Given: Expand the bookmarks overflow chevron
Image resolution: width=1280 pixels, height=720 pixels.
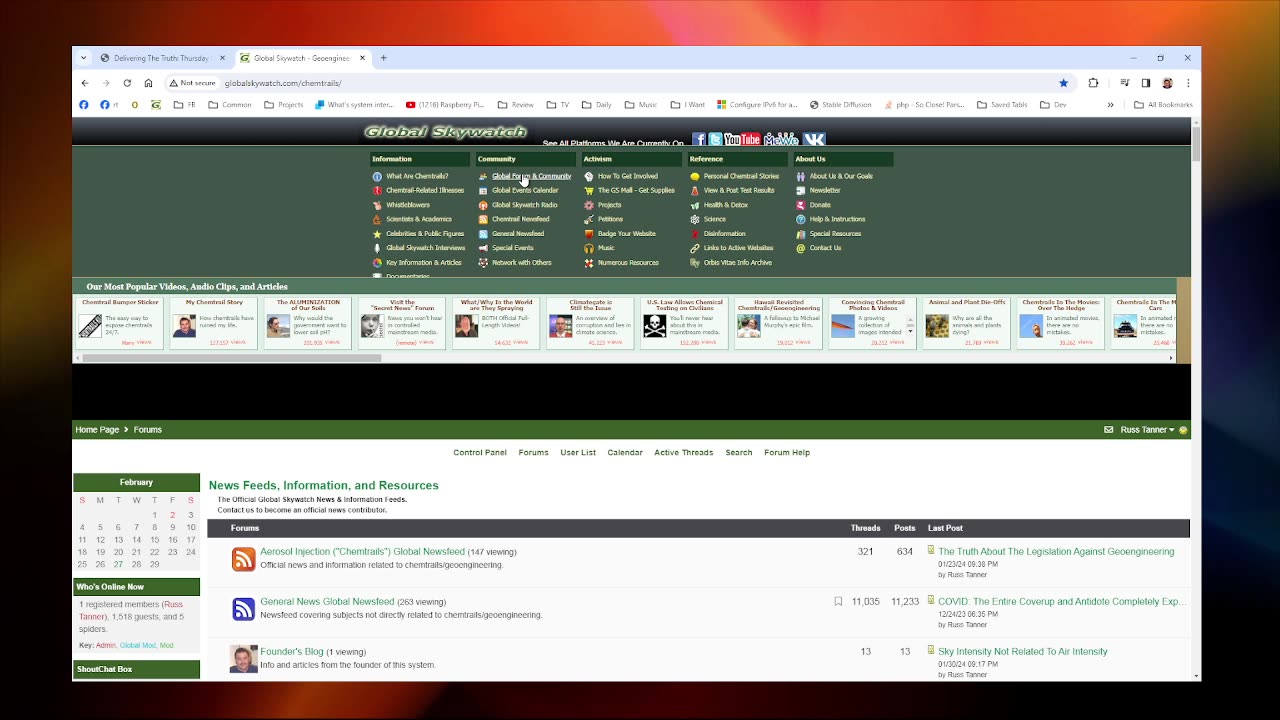Looking at the screenshot, I should click(1110, 105).
